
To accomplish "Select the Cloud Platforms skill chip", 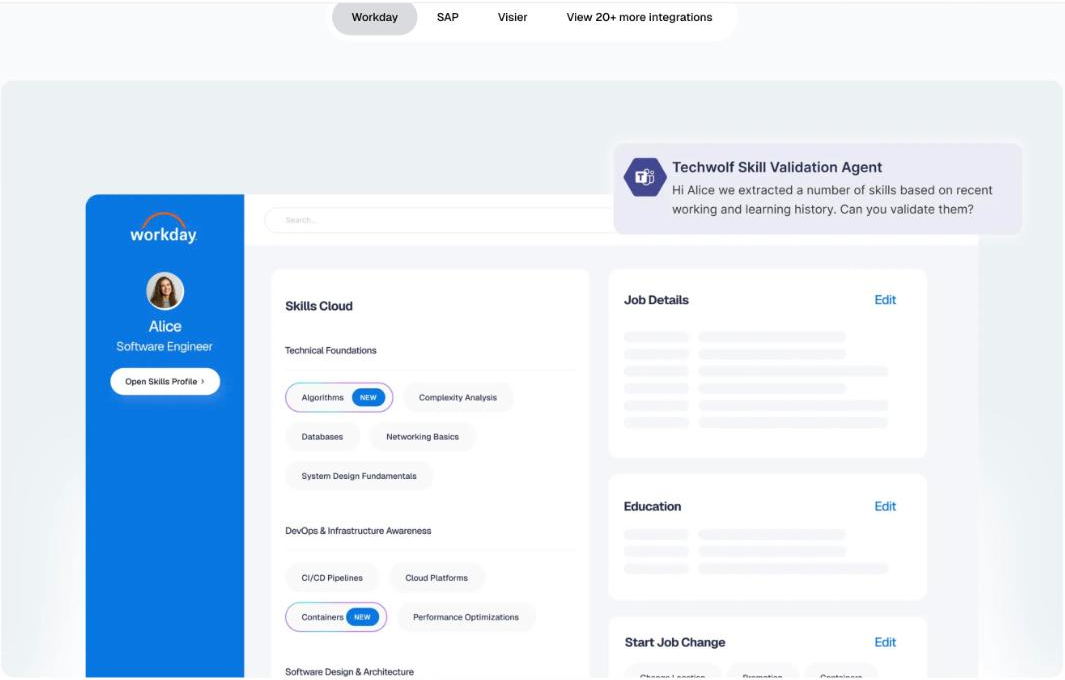I will point(437,578).
